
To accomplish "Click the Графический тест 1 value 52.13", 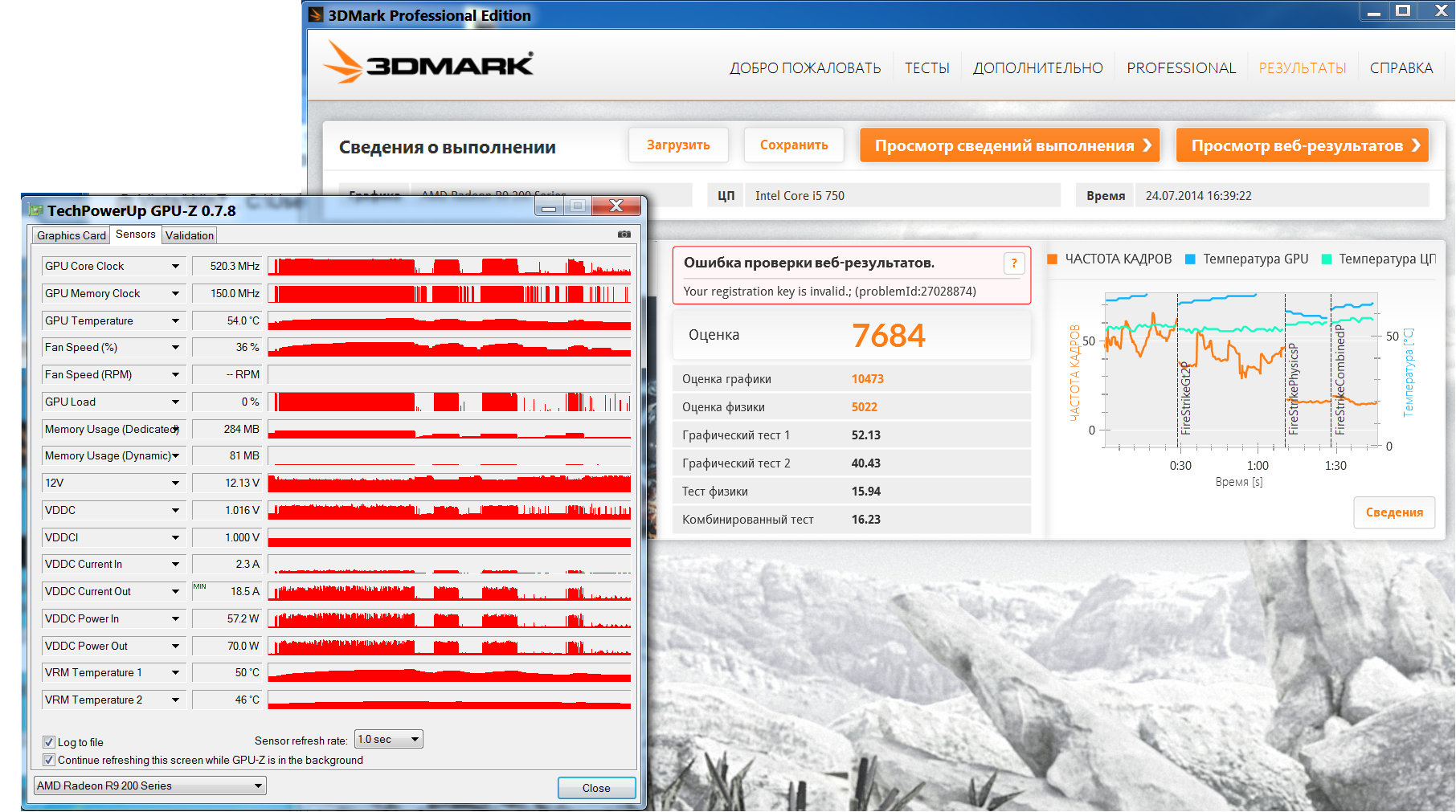I will point(866,435).
